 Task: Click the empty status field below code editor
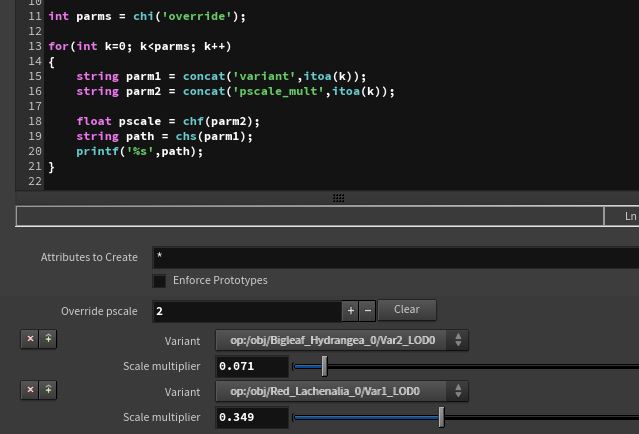(x=310, y=216)
